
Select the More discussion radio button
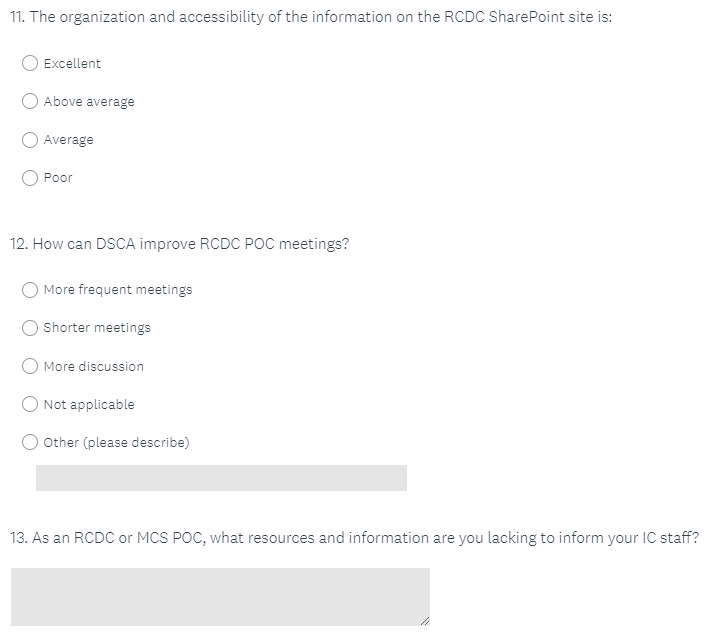coord(31,366)
